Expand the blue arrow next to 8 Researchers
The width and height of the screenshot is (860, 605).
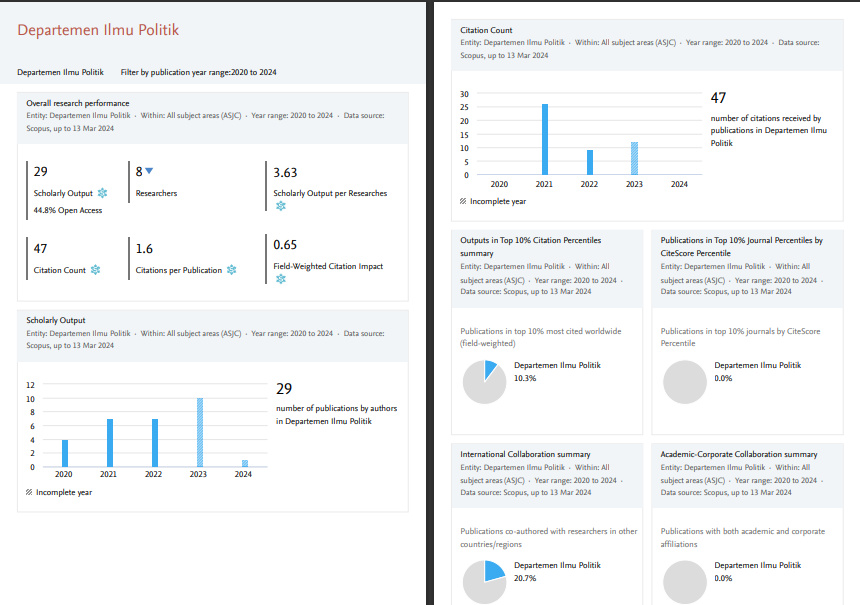click(x=149, y=171)
